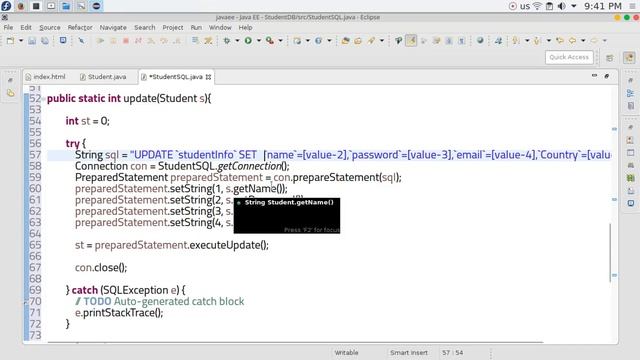The width and height of the screenshot is (640, 360).
Task: Click the Search flashlight toolbar icon
Action: coord(371,40)
